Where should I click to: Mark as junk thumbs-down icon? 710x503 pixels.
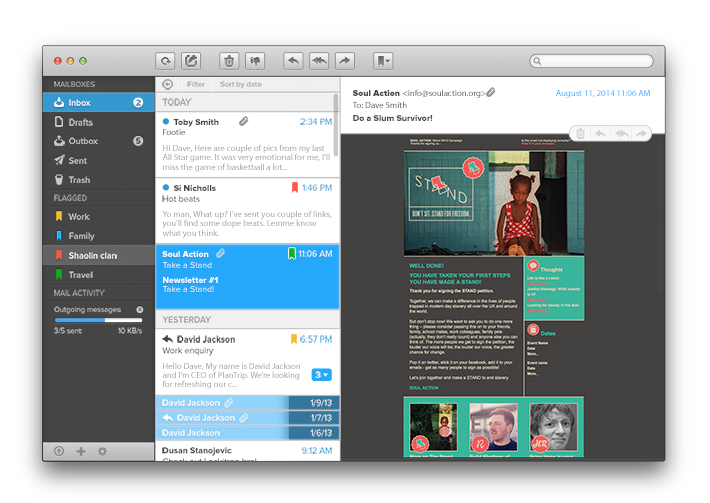pyautogui.click(x=255, y=61)
